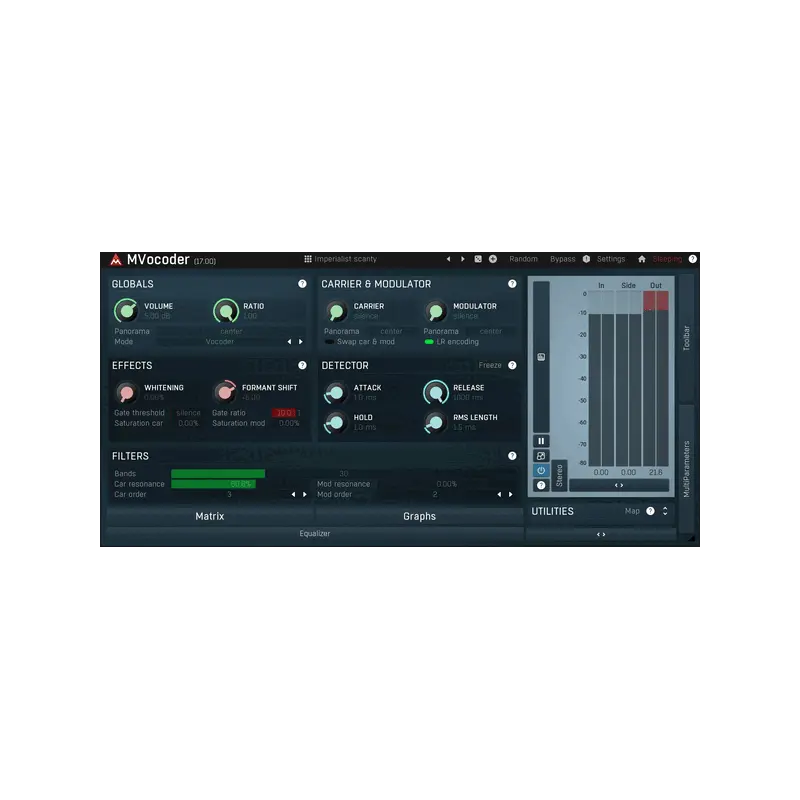The height and width of the screenshot is (800, 800).
Task: Click the RMS Length knob
Action: (x=435, y=422)
